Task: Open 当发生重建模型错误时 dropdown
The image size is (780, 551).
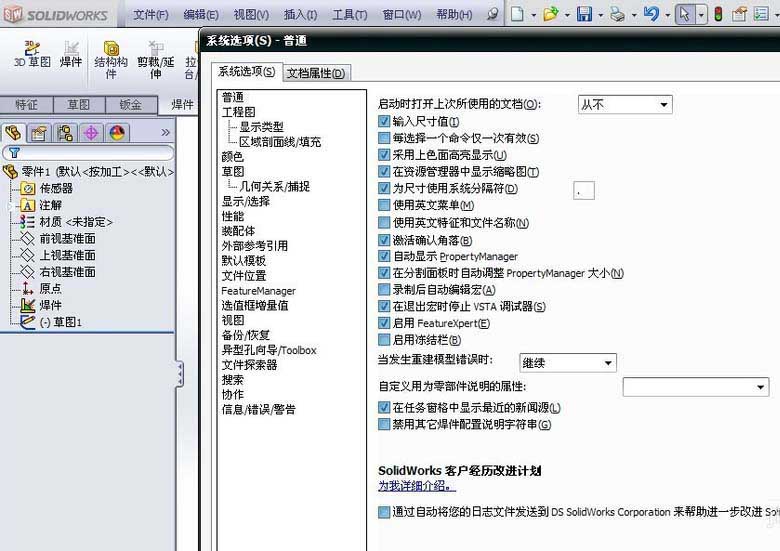Action: (x=568, y=363)
